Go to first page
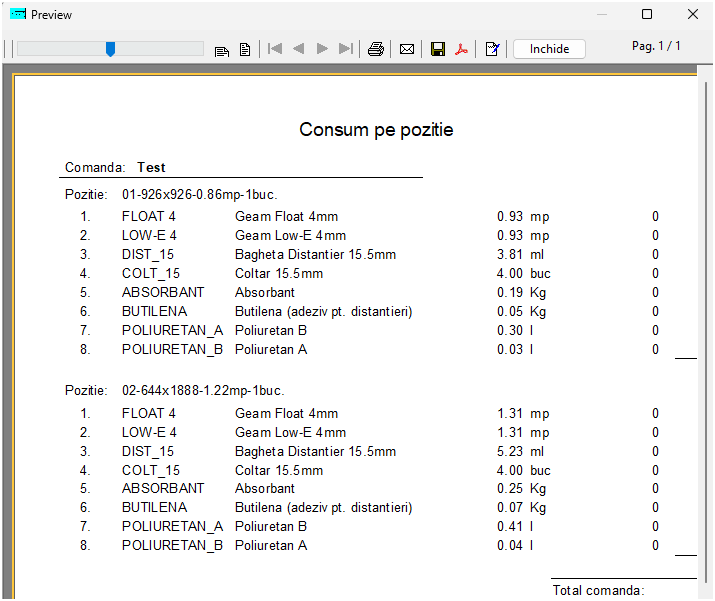This screenshot has width=715, height=601. (x=275, y=48)
